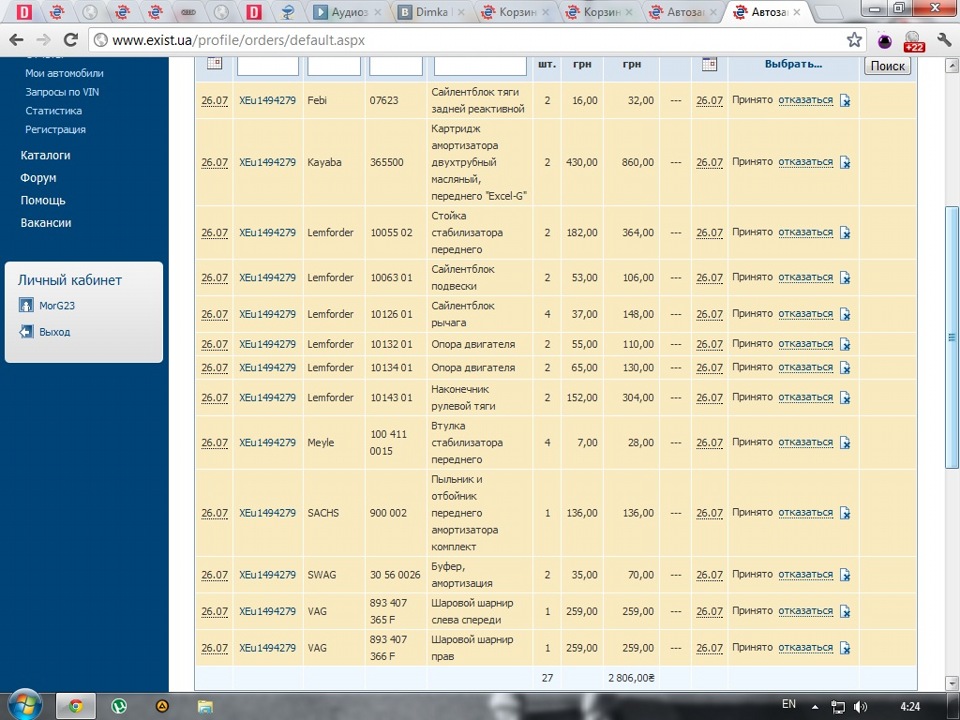Switch to second Корзин browser tab
This screenshot has height=720, width=960.
tap(600, 12)
